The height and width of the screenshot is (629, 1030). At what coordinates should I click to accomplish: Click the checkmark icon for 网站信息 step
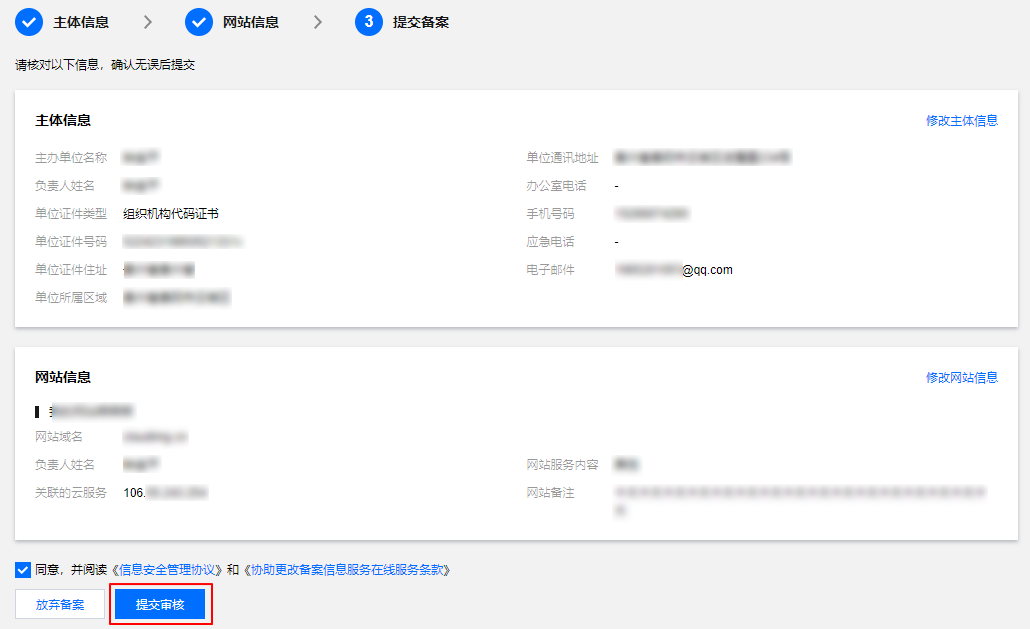click(x=199, y=22)
